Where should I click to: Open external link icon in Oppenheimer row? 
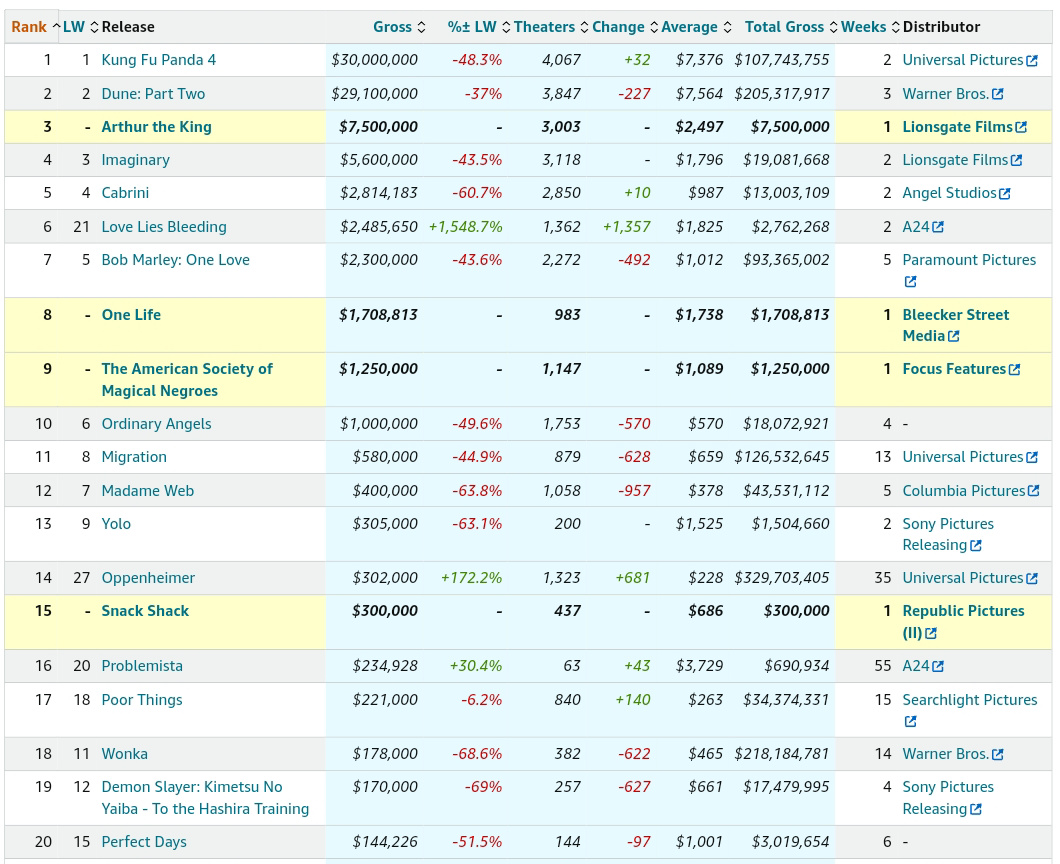point(1032,579)
